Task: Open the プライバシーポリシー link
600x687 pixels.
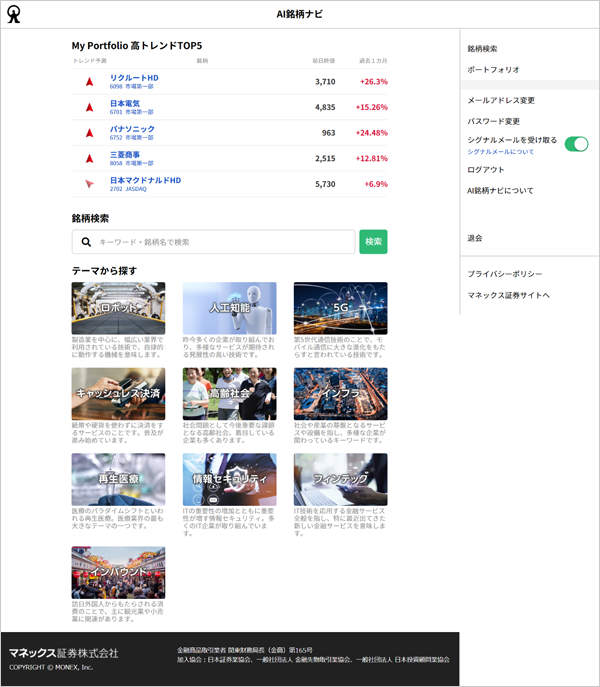Action: 504,274
